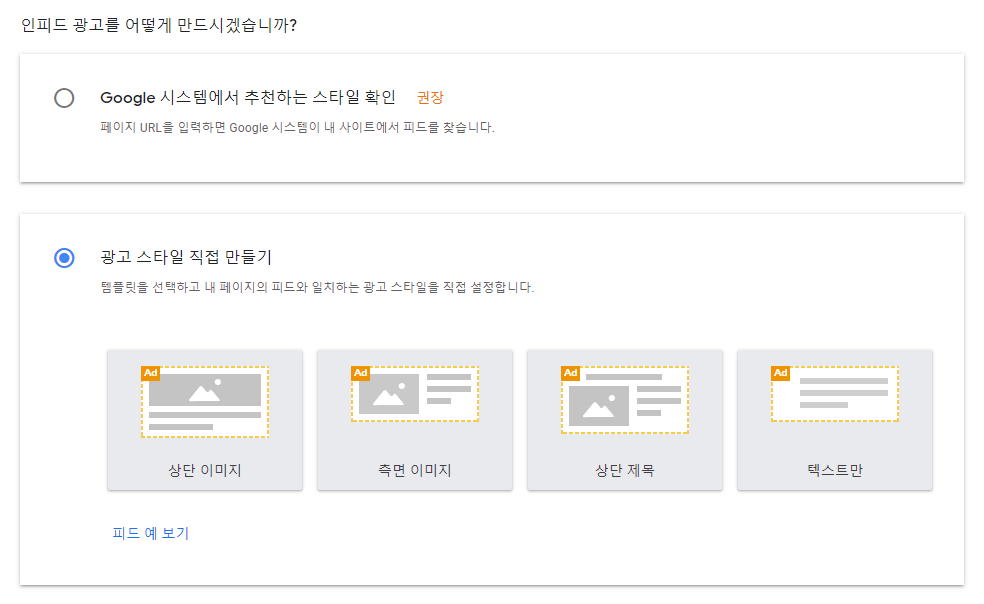Choose the 텍스트만 template preview icon

(835, 394)
